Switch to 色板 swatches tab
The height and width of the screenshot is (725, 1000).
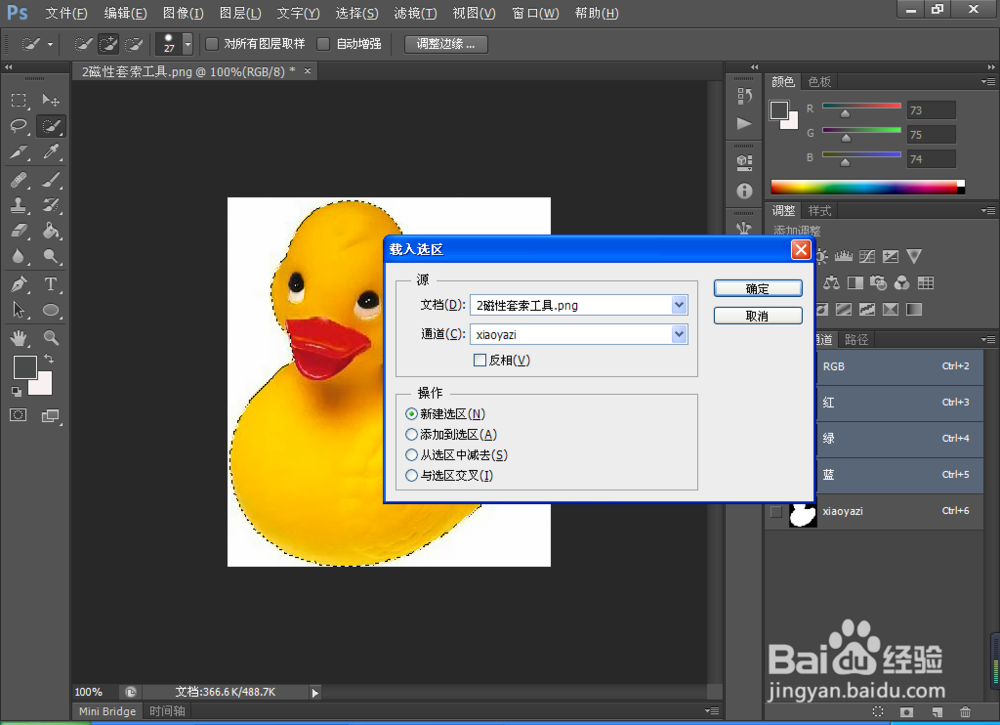[x=819, y=82]
